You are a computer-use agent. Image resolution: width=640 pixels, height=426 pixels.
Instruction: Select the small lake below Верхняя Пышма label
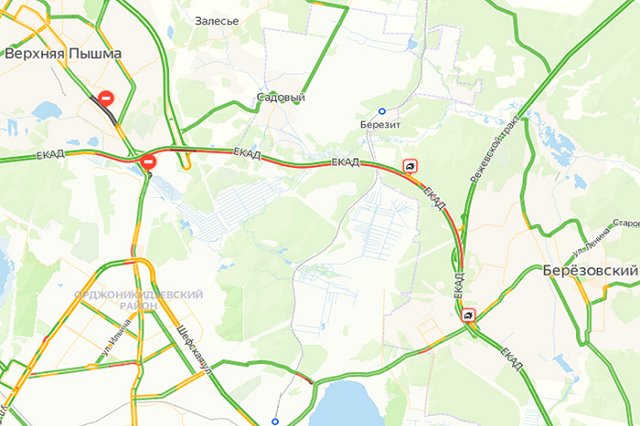click(47, 111)
